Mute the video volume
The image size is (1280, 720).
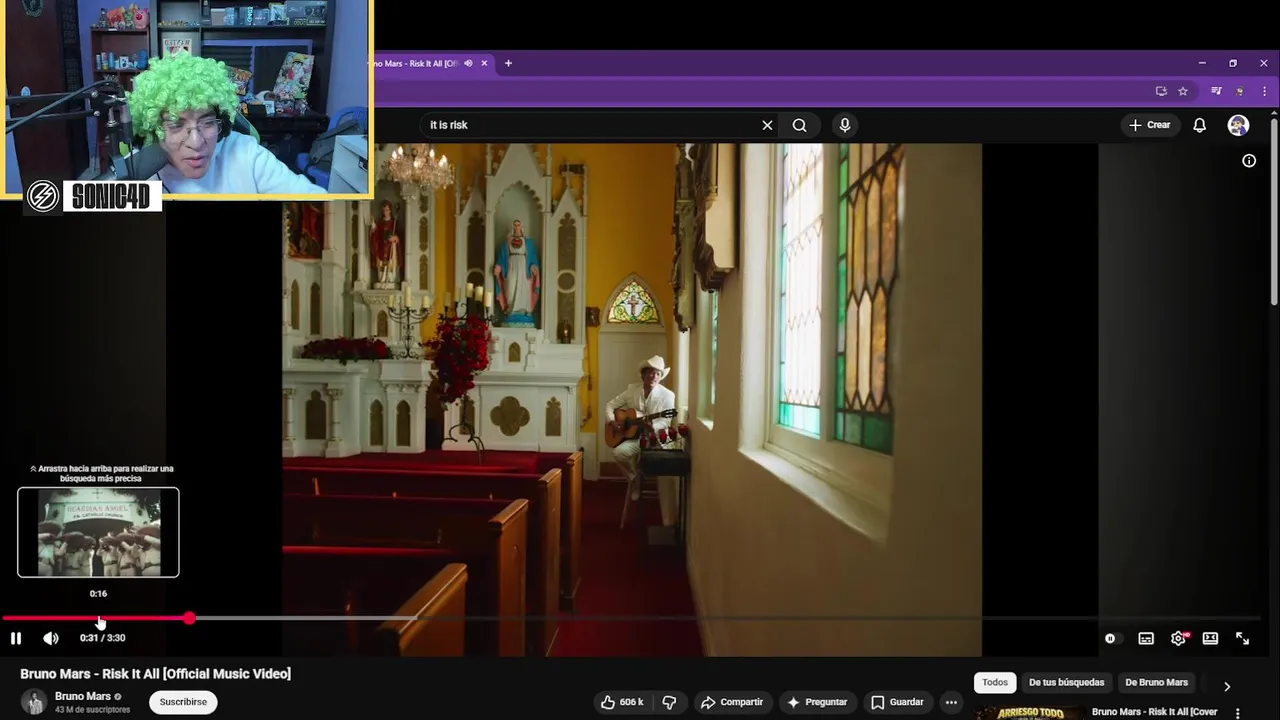[51, 638]
